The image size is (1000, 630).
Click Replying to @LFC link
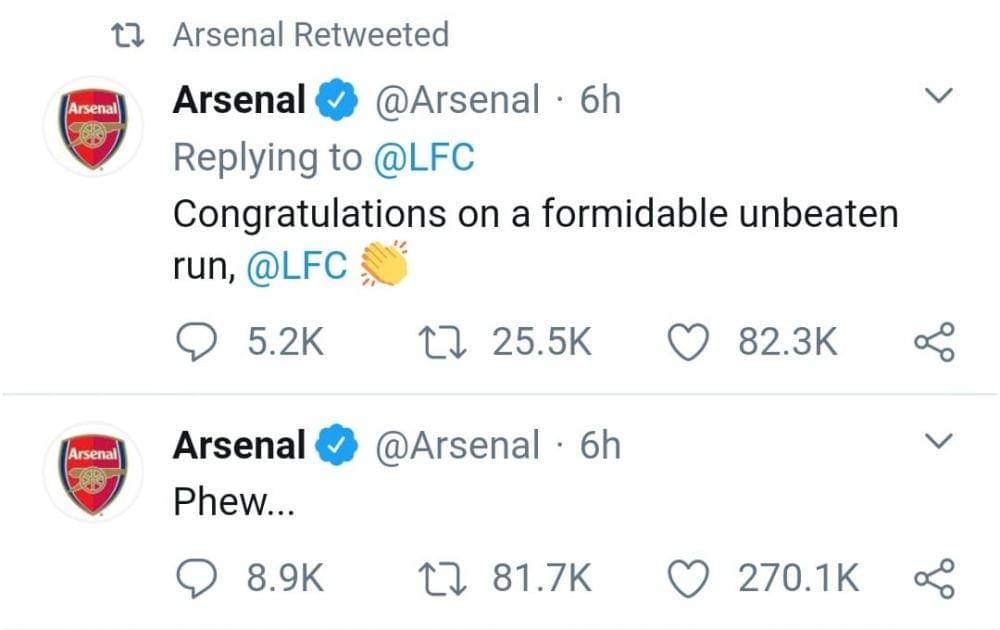coord(326,156)
